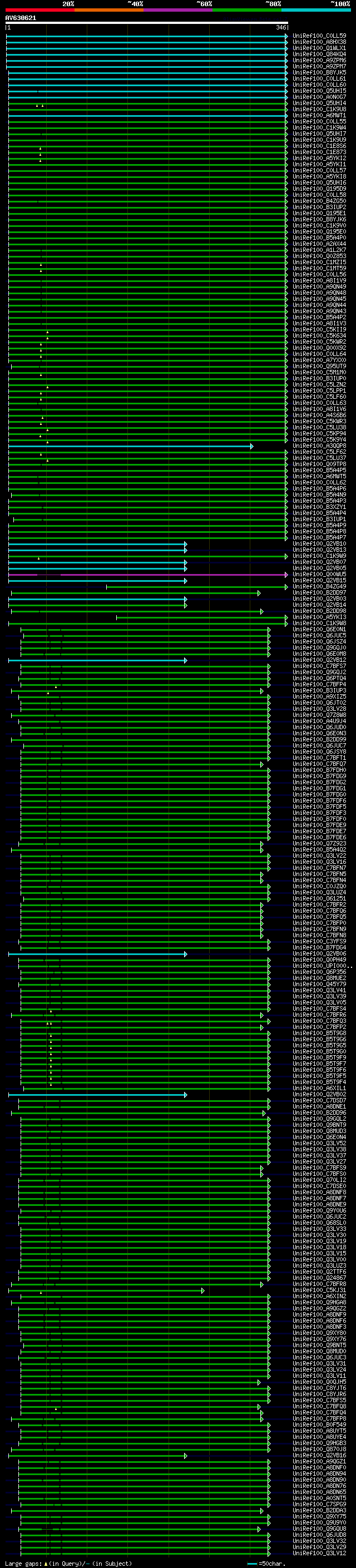Click the UniRef100_C3YFS9 label
The width and height of the screenshot is (356, 1568).
pos(319,942)
